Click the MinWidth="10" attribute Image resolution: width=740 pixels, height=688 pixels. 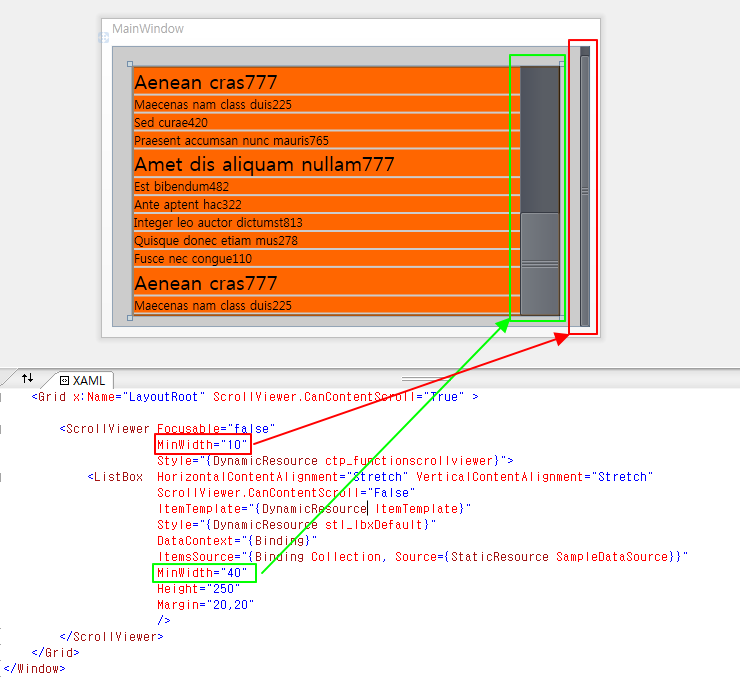202,445
